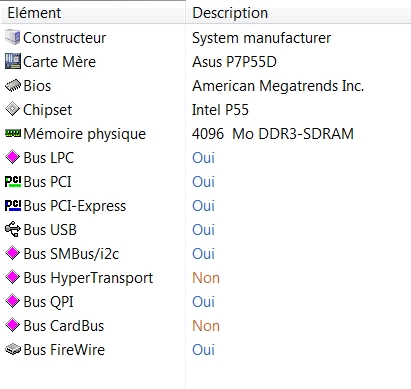Click the 4096 Mo DDR3-SDRAM value
The width and height of the screenshot is (411, 389).
[273, 134]
